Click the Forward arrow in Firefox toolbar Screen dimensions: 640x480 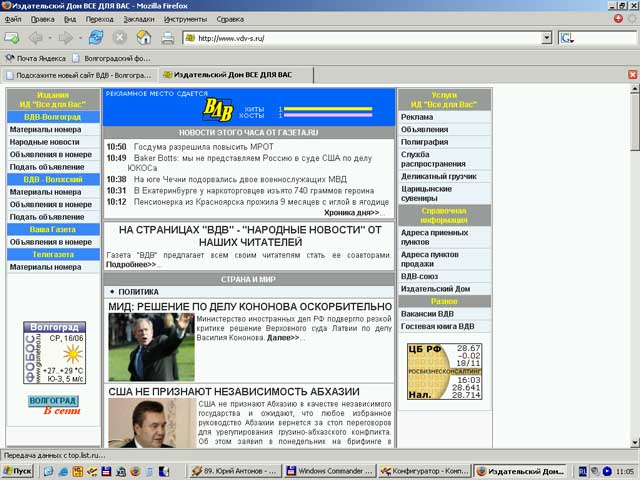65,38
